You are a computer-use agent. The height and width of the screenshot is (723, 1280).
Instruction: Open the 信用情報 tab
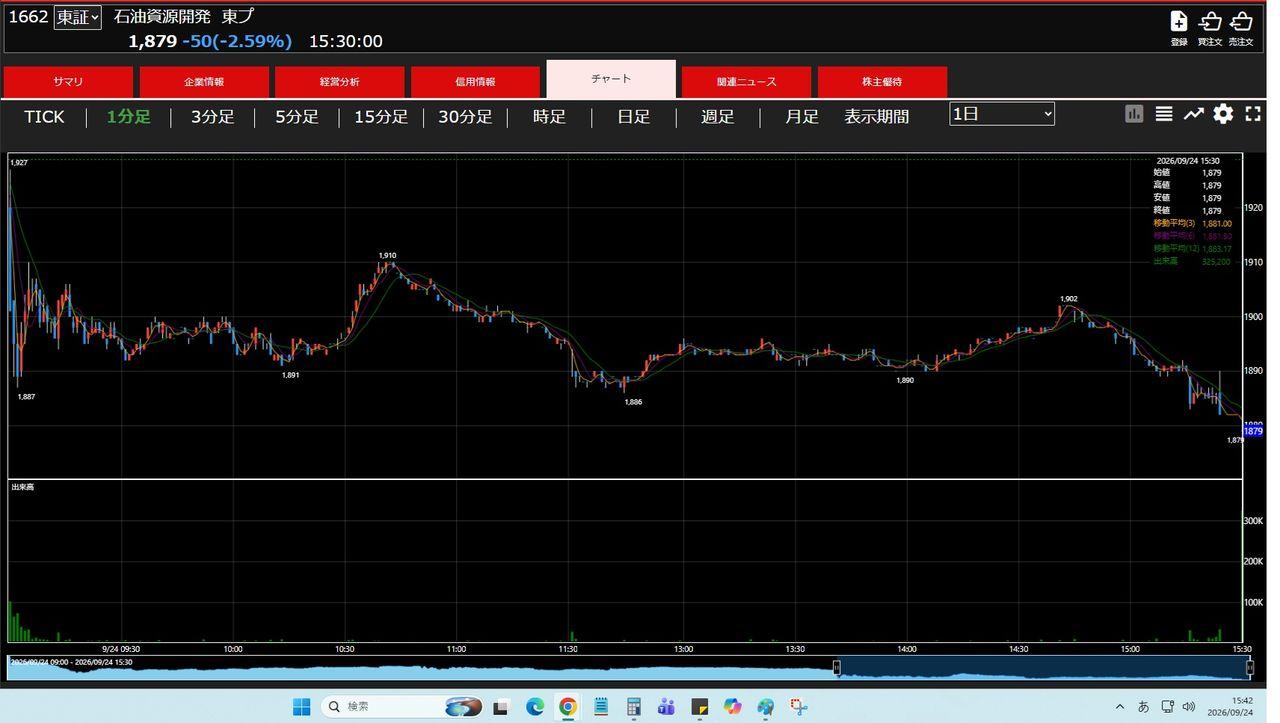point(475,82)
